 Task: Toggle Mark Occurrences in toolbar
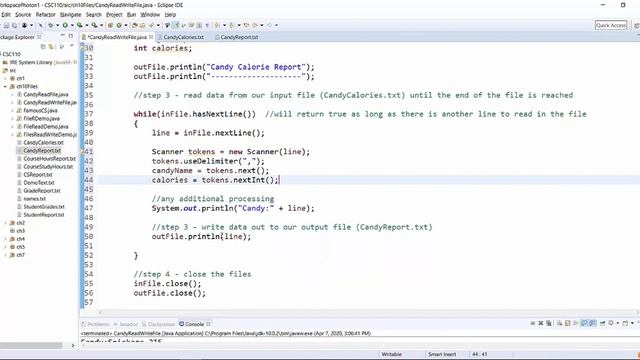coord(175,25)
